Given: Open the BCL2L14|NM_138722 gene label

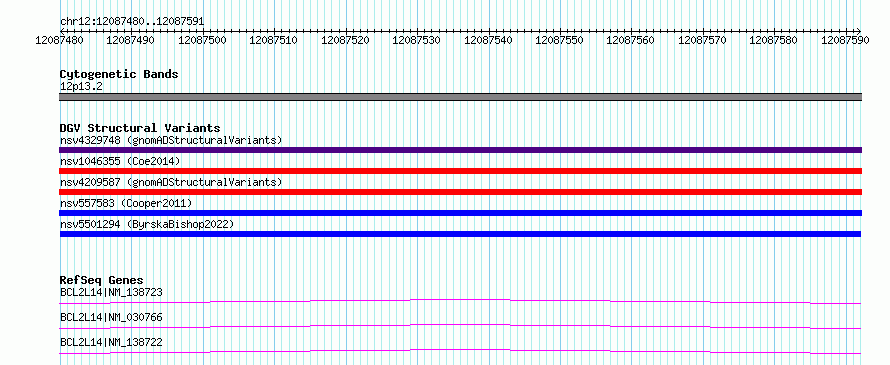Looking at the screenshot, I should click(111, 342).
